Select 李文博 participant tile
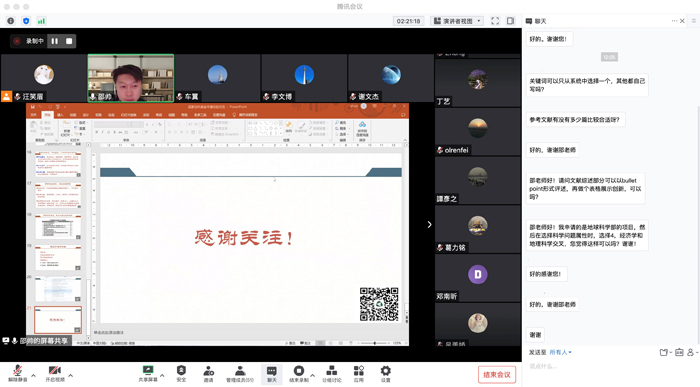This screenshot has width=700, height=387. click(x=304, y=78)
